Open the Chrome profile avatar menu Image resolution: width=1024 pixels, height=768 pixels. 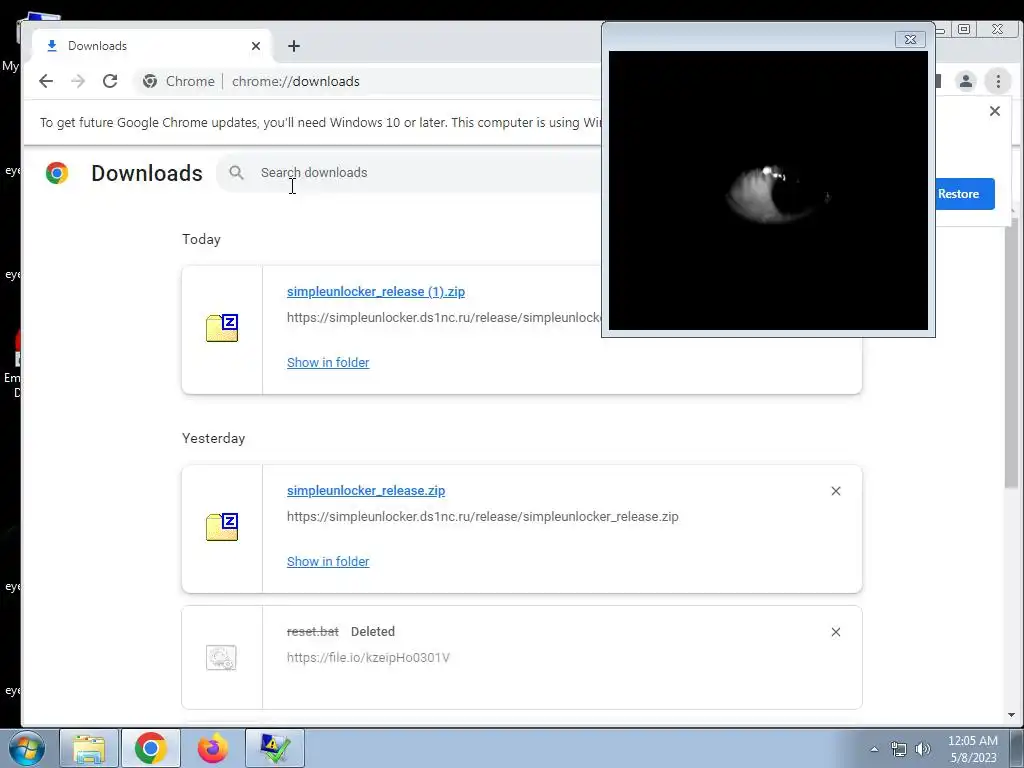pos(965,81)
